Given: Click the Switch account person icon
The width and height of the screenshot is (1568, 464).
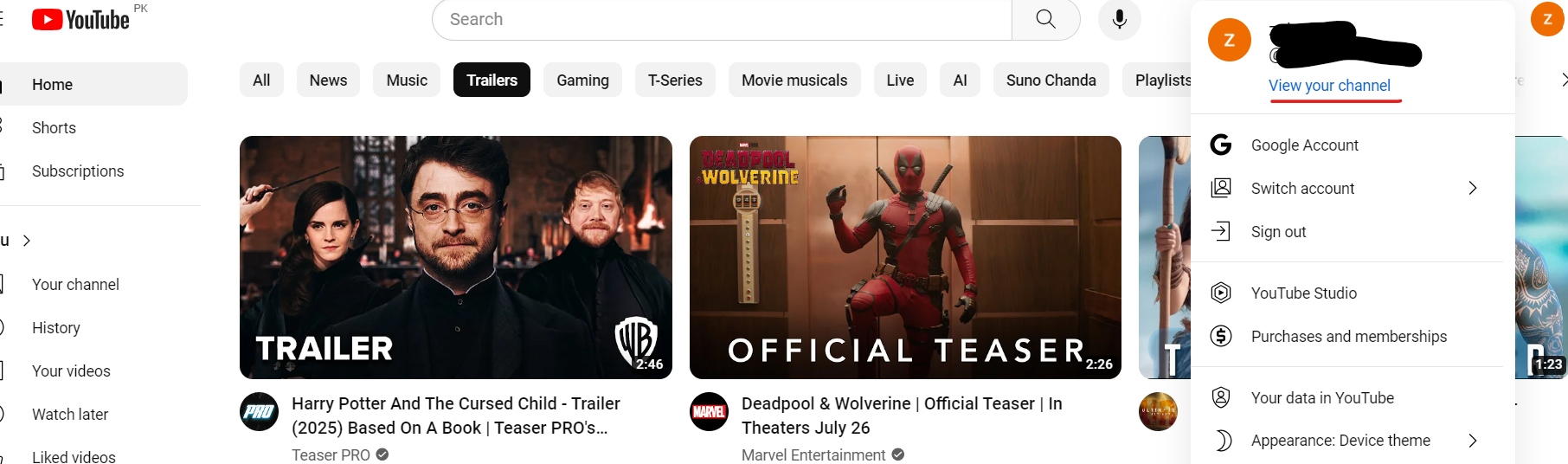Looking at the screenshot, I should click(x=1221, y=188).
